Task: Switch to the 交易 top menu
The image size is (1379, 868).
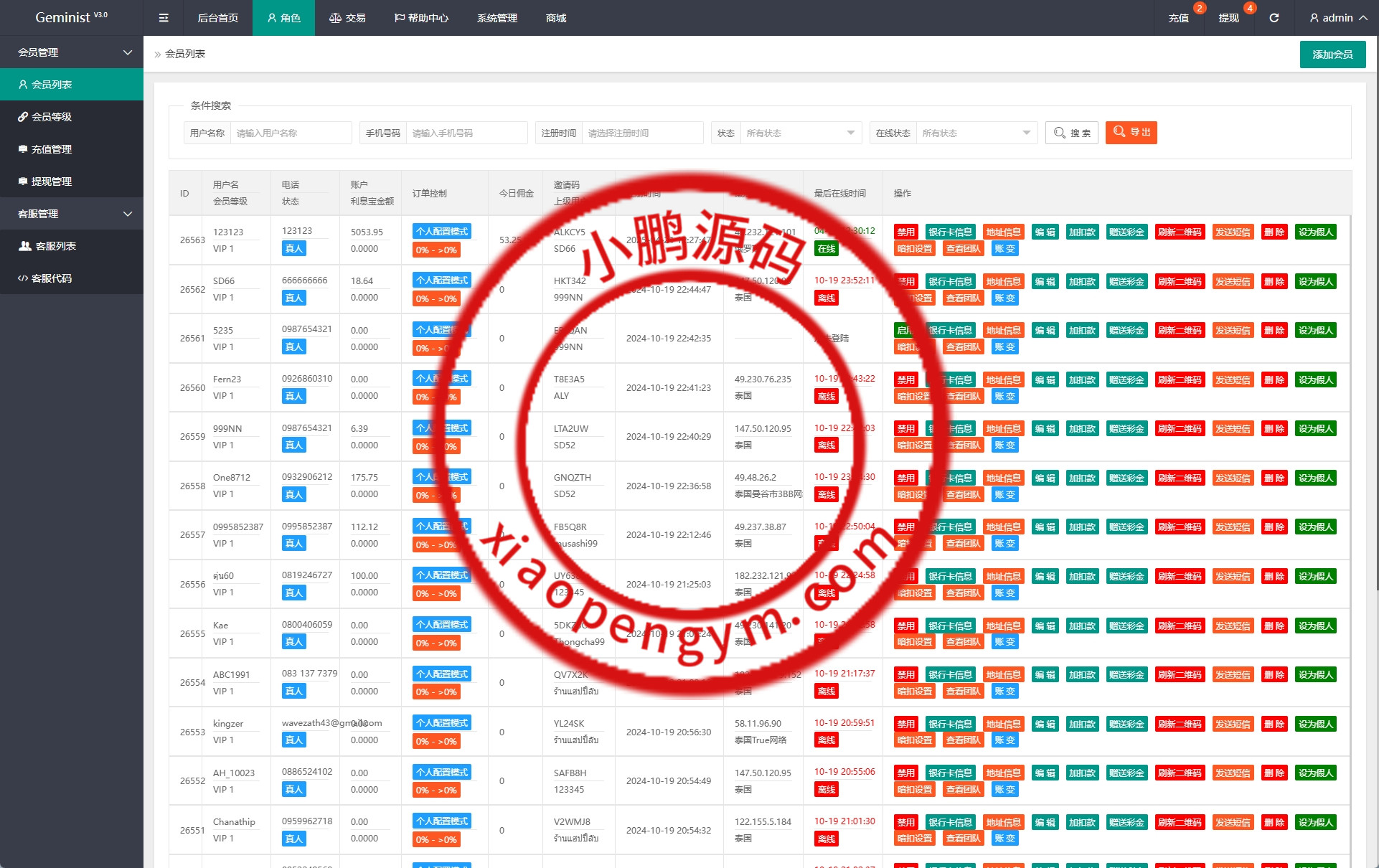Action: (x=347, y=18)
